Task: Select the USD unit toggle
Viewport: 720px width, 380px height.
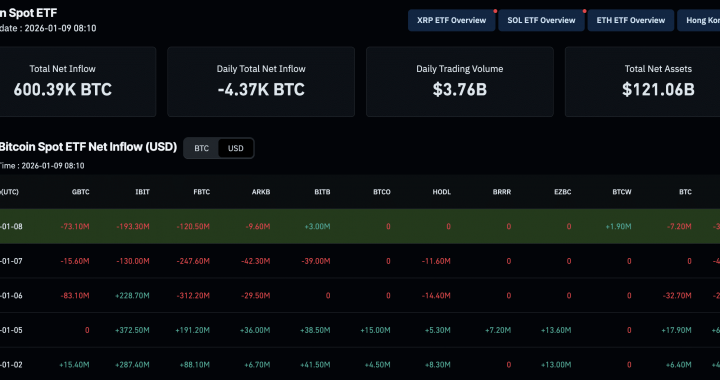Action: (x=236, y=148)
